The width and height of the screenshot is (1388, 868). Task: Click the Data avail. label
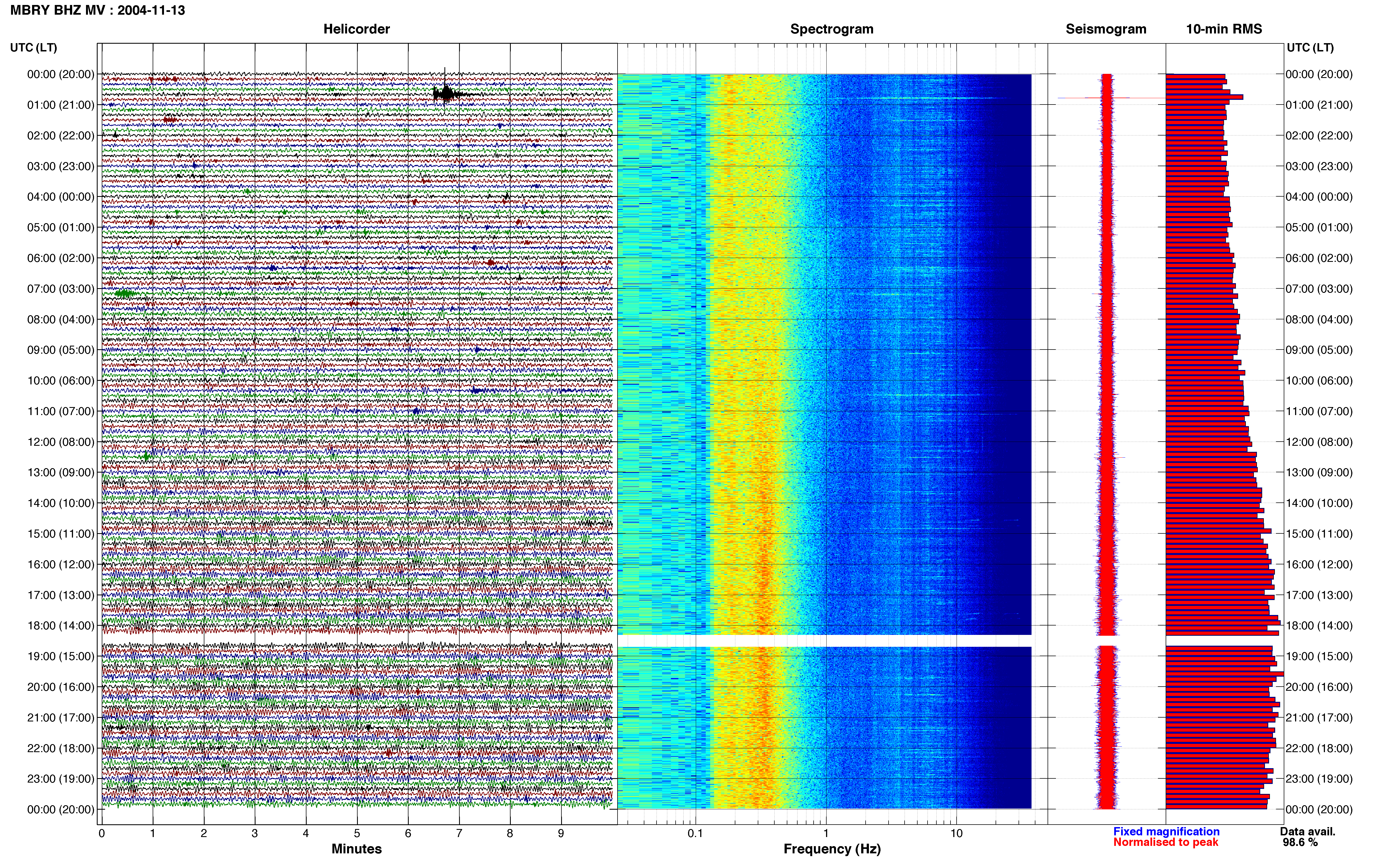1308,831
